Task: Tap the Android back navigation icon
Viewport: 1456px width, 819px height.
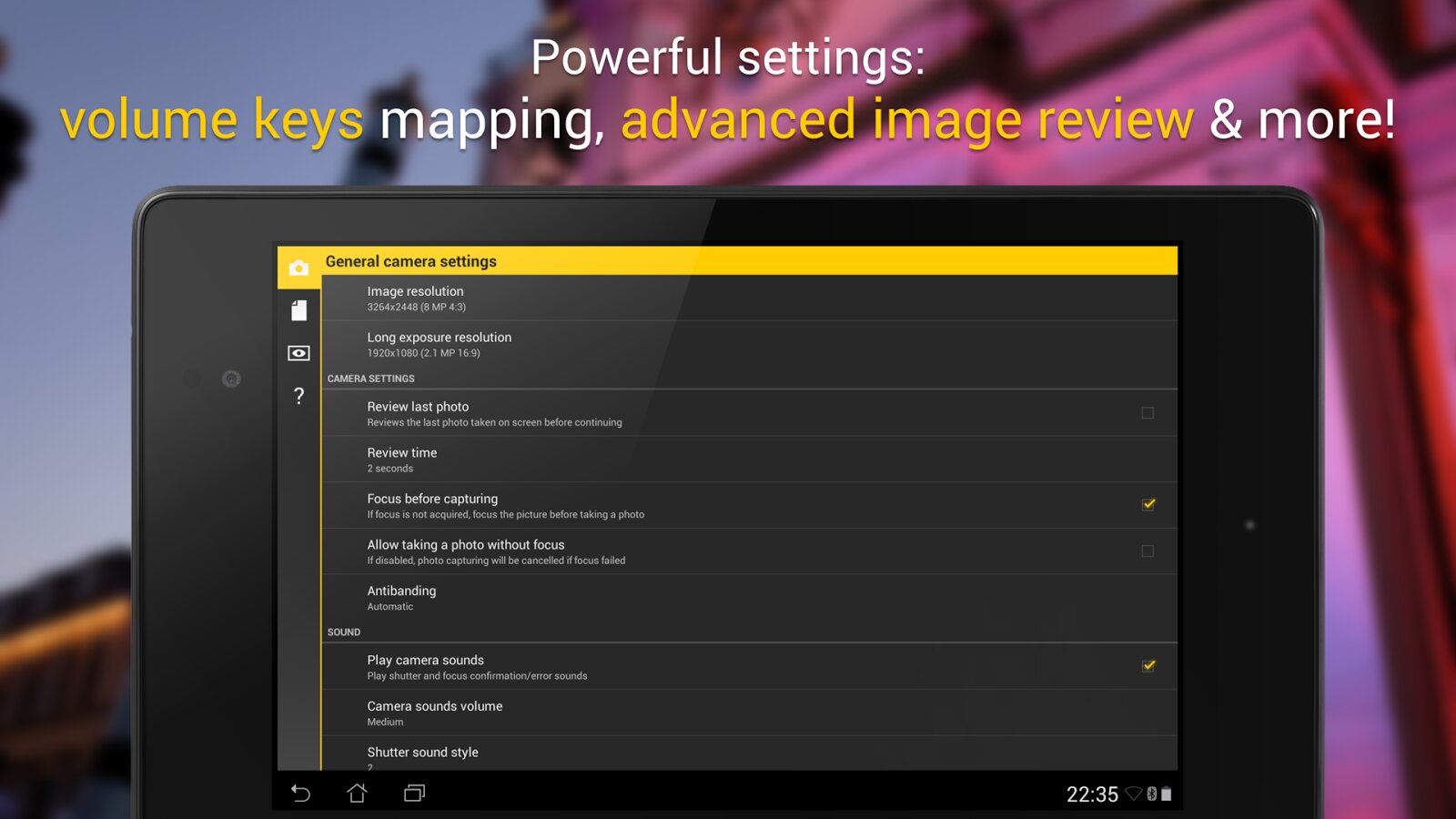Action: 300,794
